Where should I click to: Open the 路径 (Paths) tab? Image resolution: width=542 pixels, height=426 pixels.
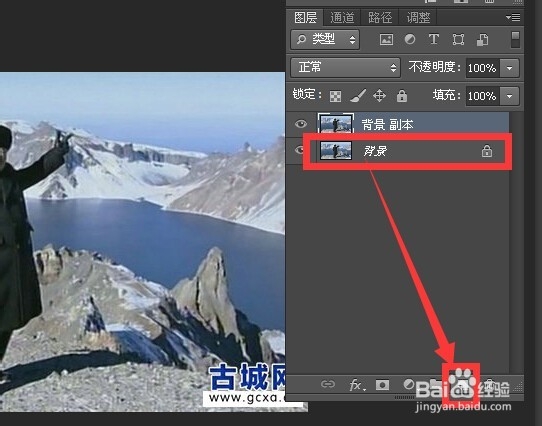pyautogui.click(x=380, y=18)
